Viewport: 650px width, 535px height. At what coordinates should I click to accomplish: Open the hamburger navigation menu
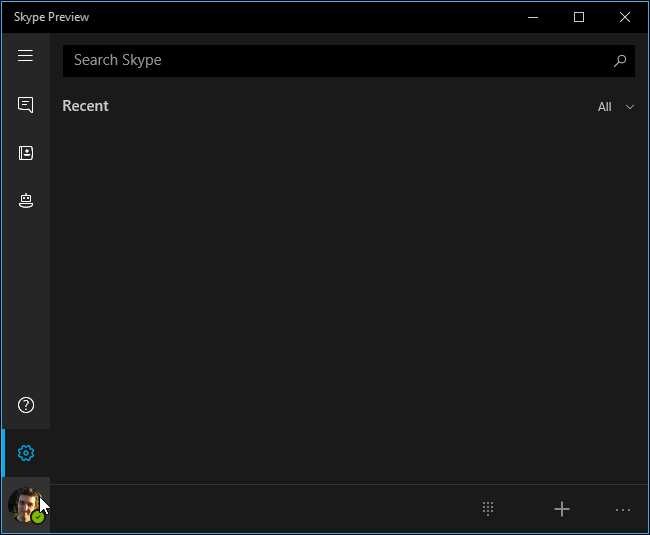pyautogui.click(x=25, y=56)
